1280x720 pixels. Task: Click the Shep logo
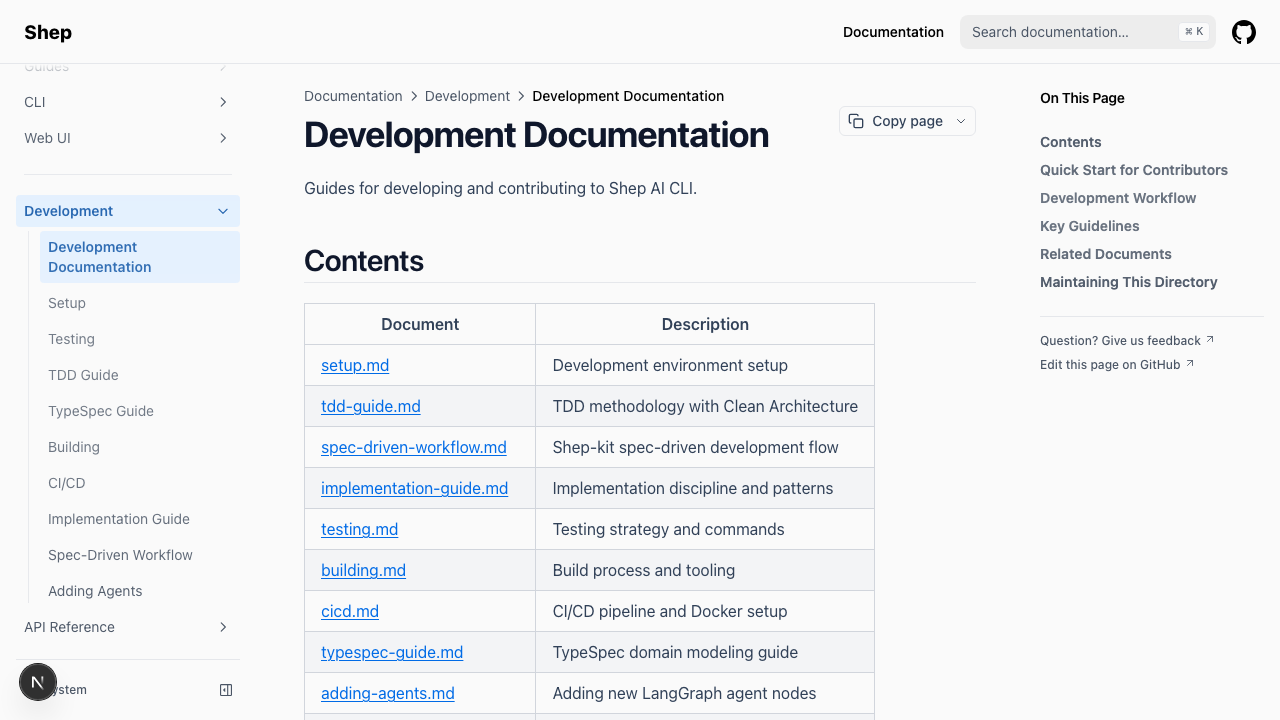pos(48,32)
